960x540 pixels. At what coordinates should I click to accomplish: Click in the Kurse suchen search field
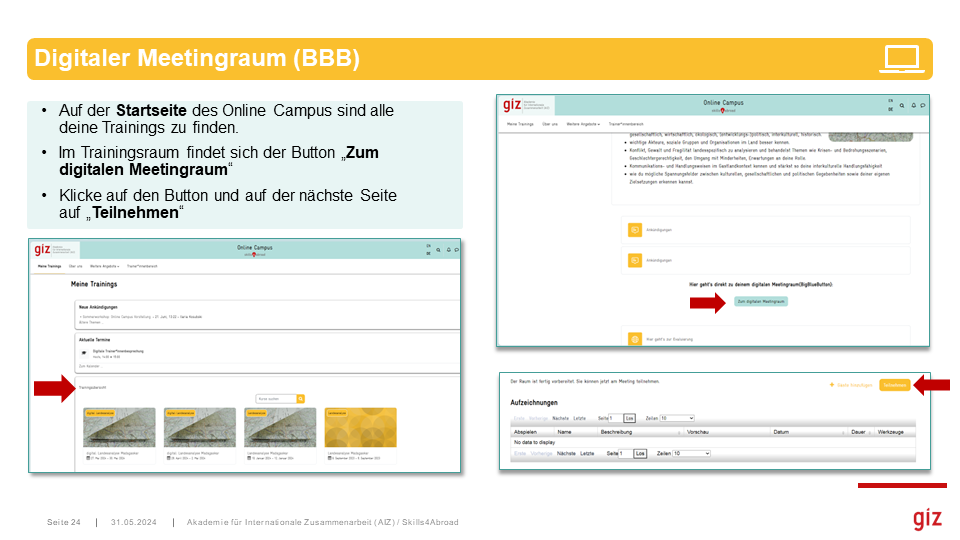(274, 398)
